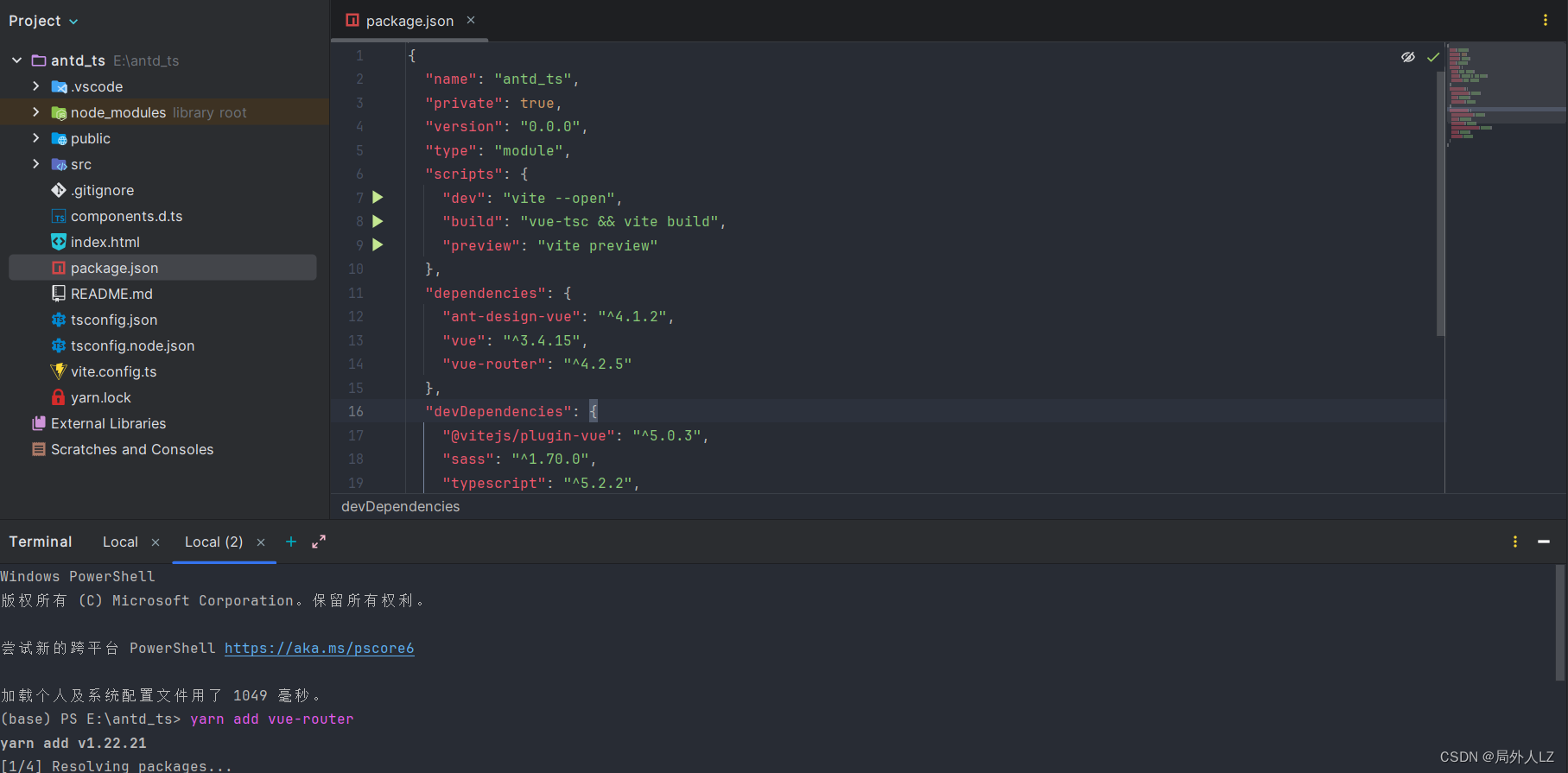Click the components.d.ts TypeScript icon
The height and width of the screenshot is (773, 1568).
(x=59, y=216)
